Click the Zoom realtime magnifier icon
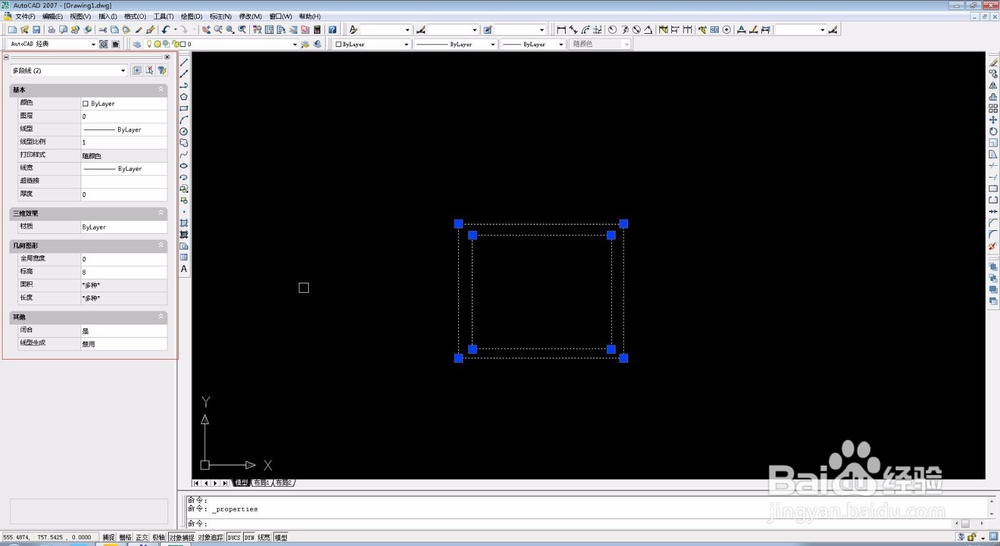The height and width of the screenshot is (546, 1000). pos(218,29)
